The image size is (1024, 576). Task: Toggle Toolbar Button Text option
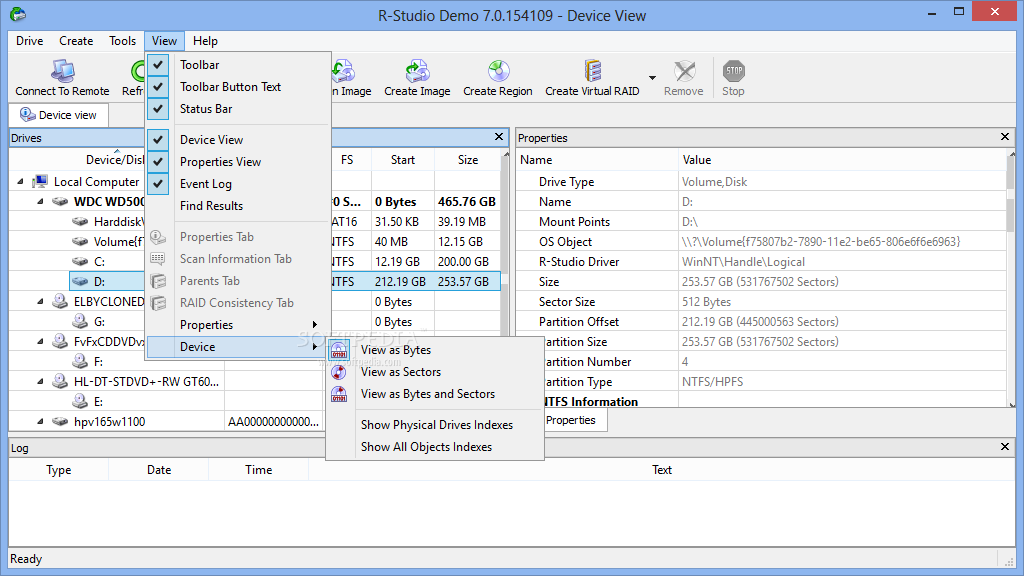click(x=158, y=87)
